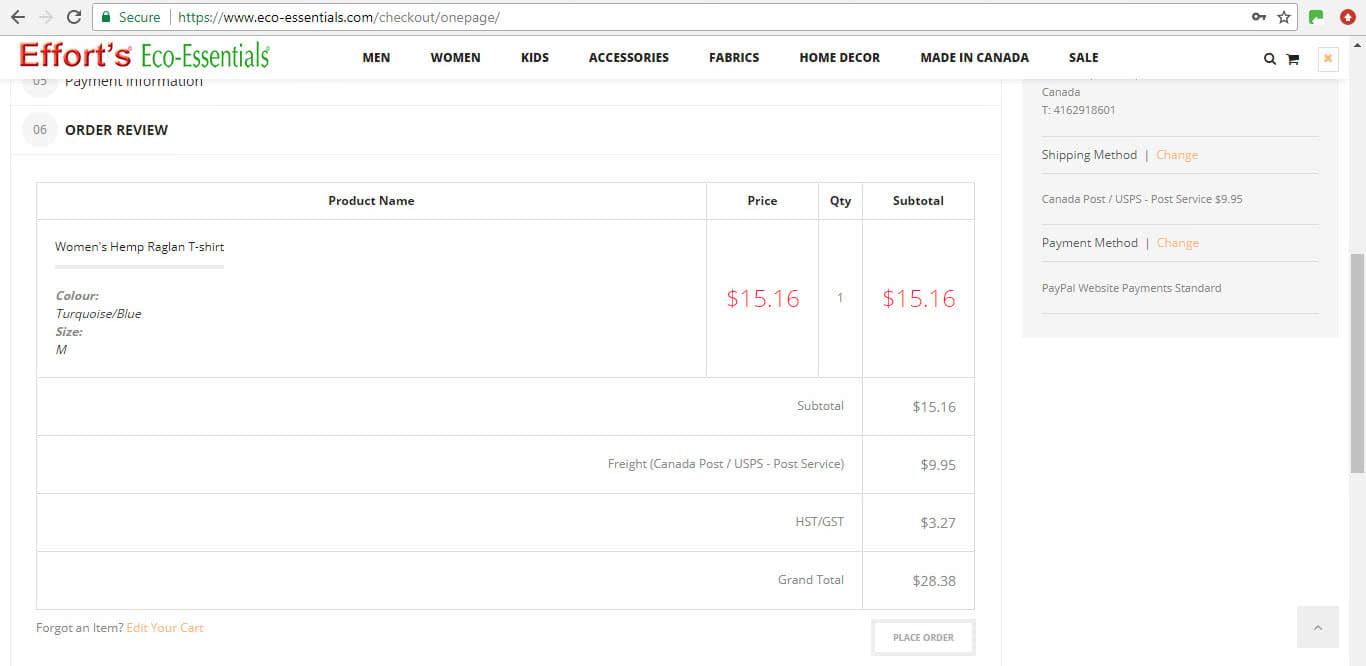Click the browser address bar
Screen dimensions: 1366x666
(700, 17)
